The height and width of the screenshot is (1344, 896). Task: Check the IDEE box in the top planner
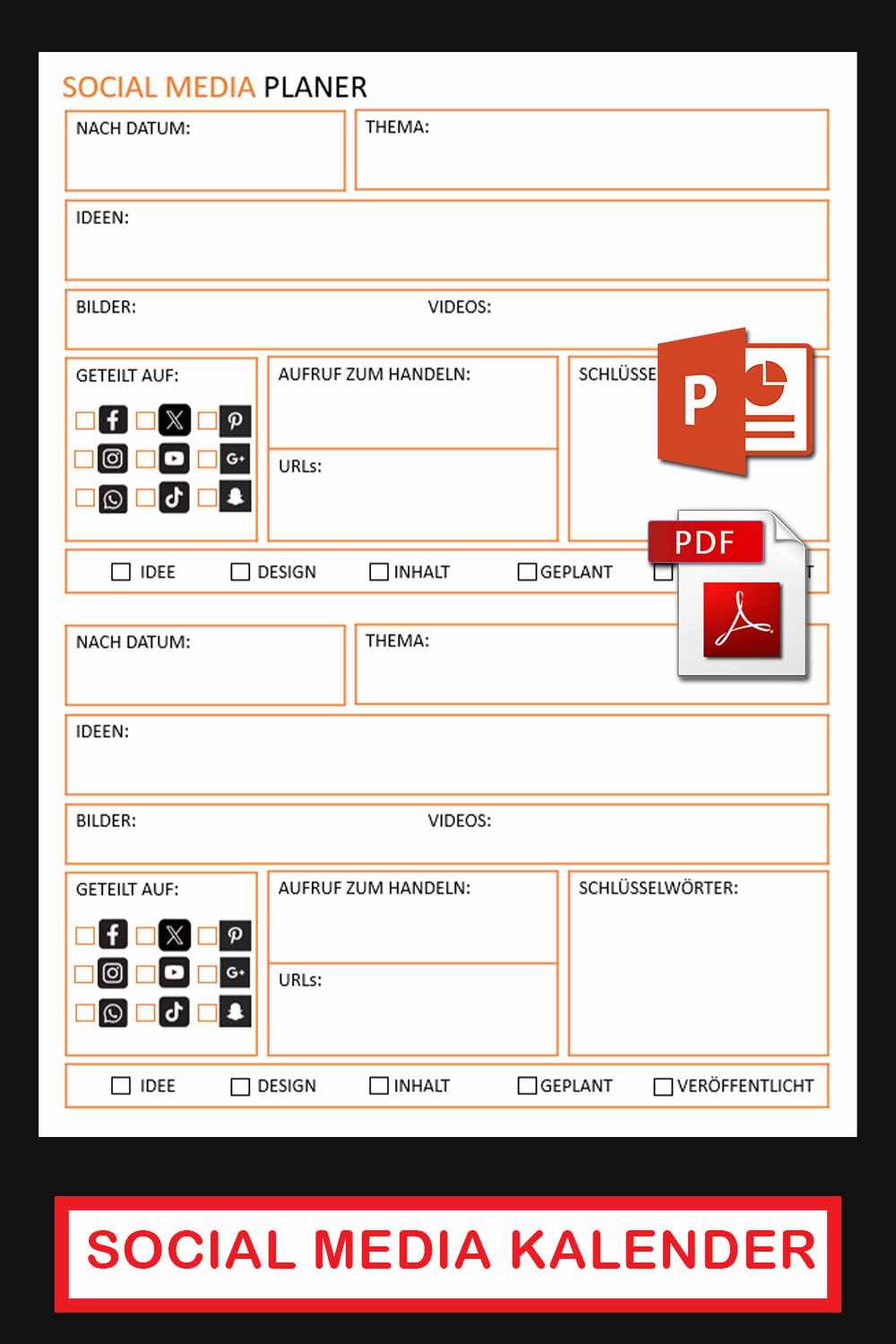[121, 572]
